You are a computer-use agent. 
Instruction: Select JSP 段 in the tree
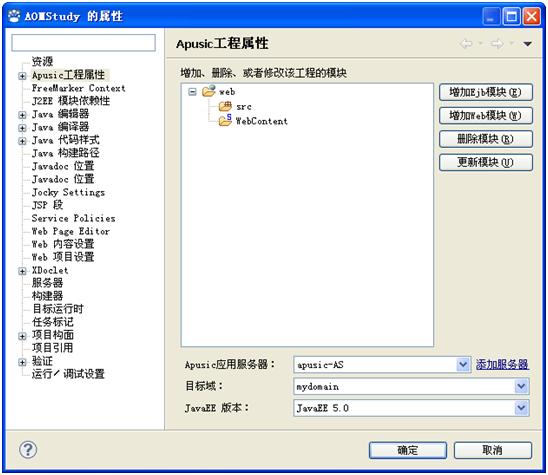coord(48,205)
